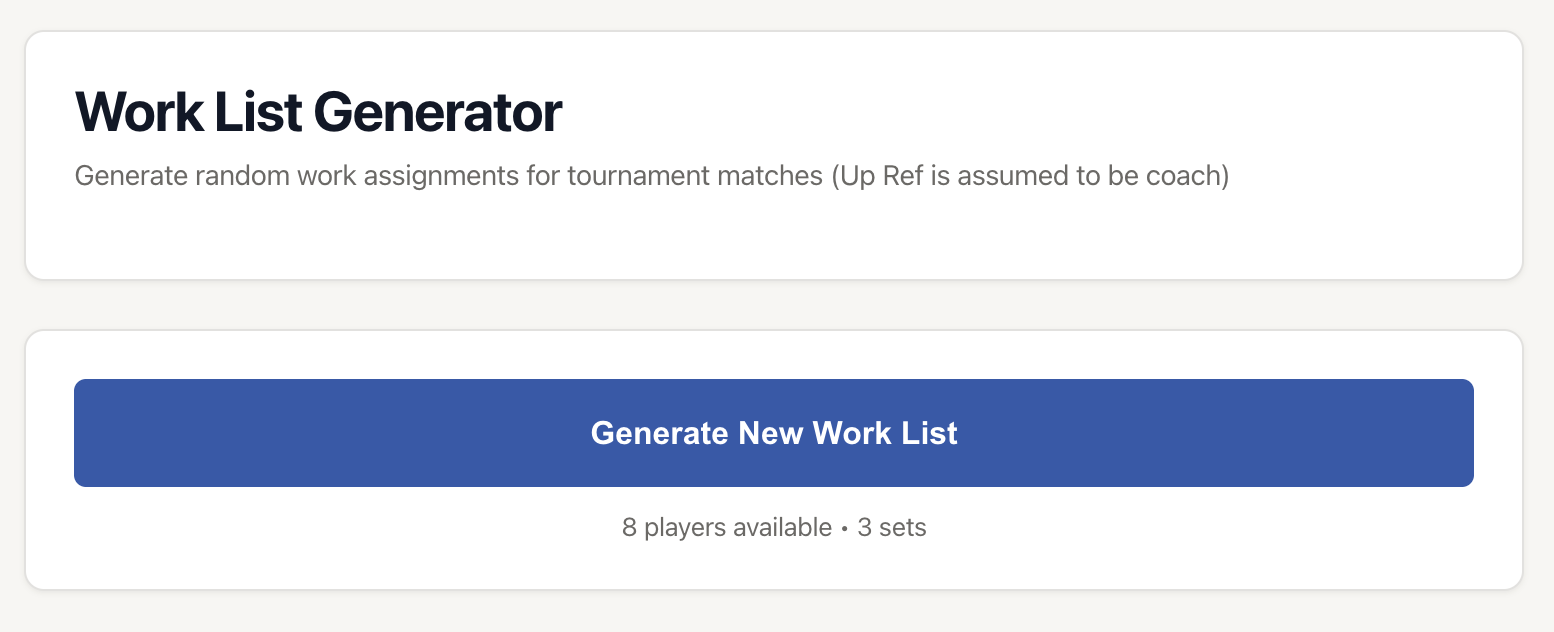The height and width of the screenshot is (632, 1554).
Task: Click the background area between the two cards
Action: coord(774,302)
